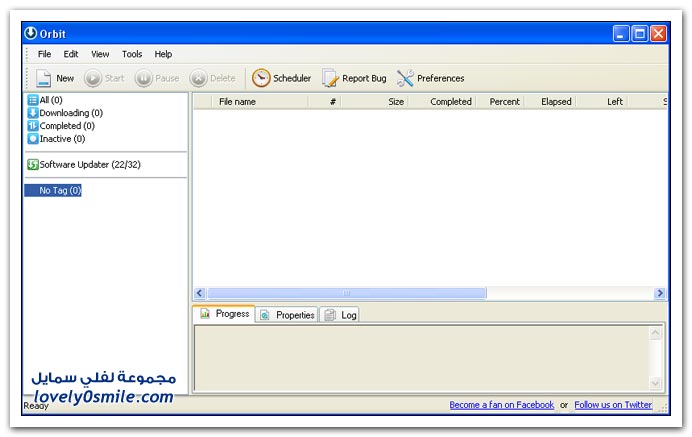This screenshot has width=692, height=437.
Task: Open the File menu
Action: point(44,54)
